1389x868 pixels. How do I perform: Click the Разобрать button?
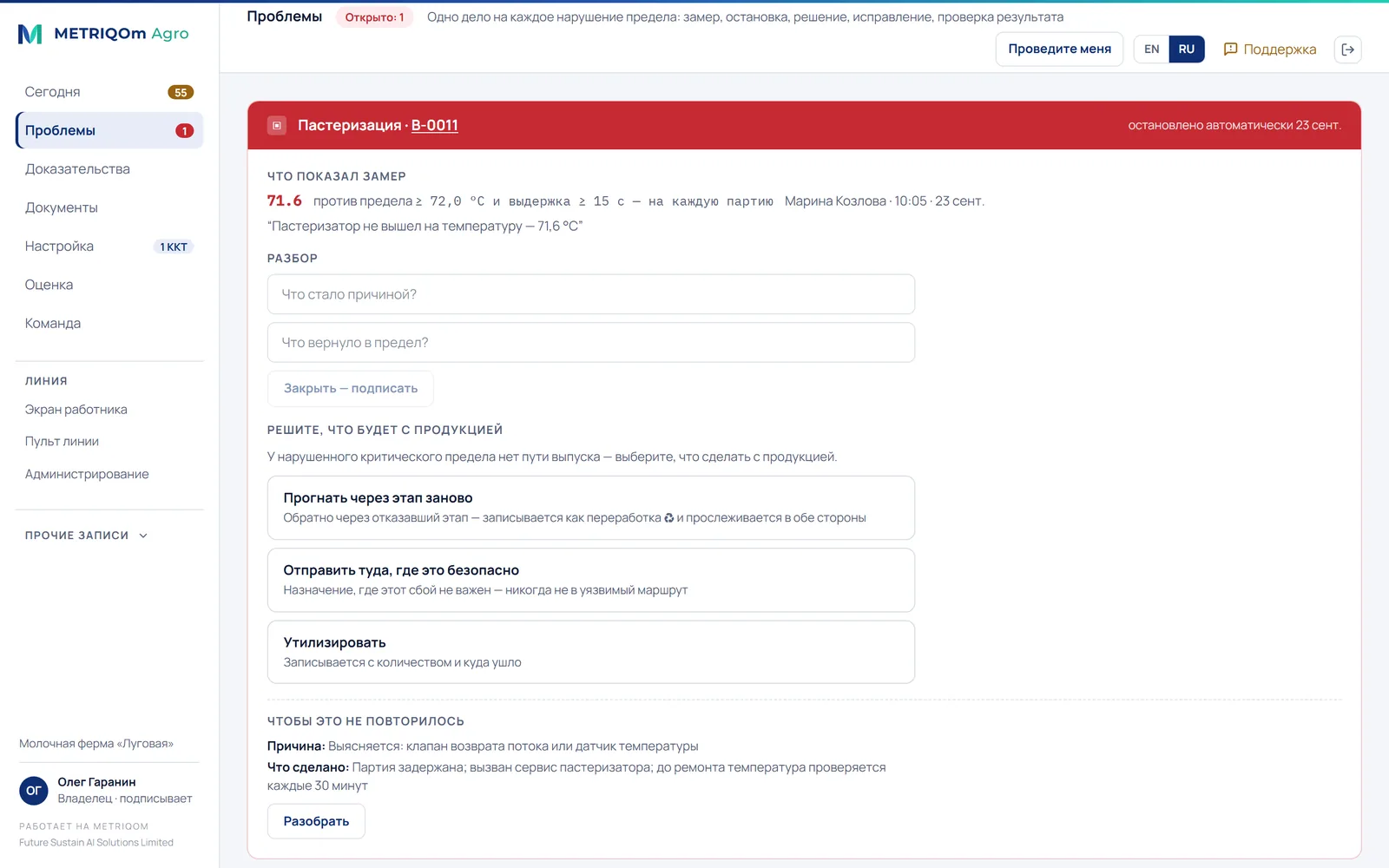click(x=316, y=821)
